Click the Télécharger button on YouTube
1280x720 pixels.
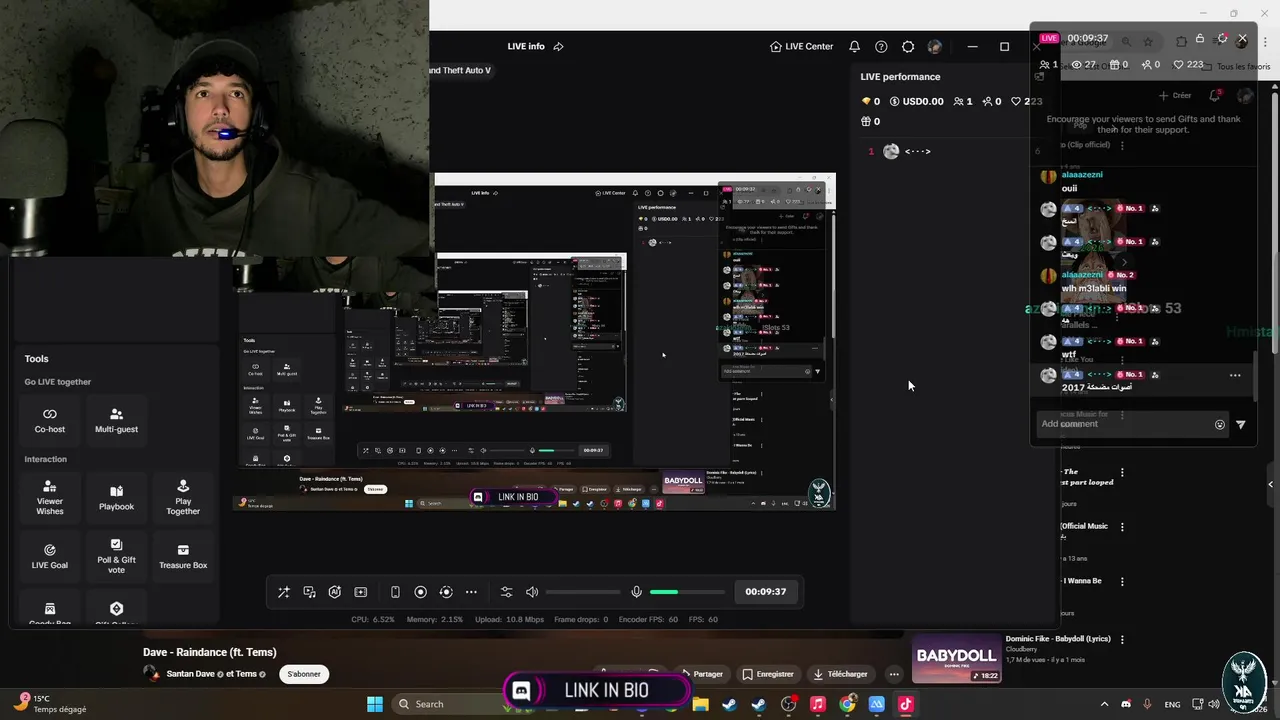[x=841, y=674]
